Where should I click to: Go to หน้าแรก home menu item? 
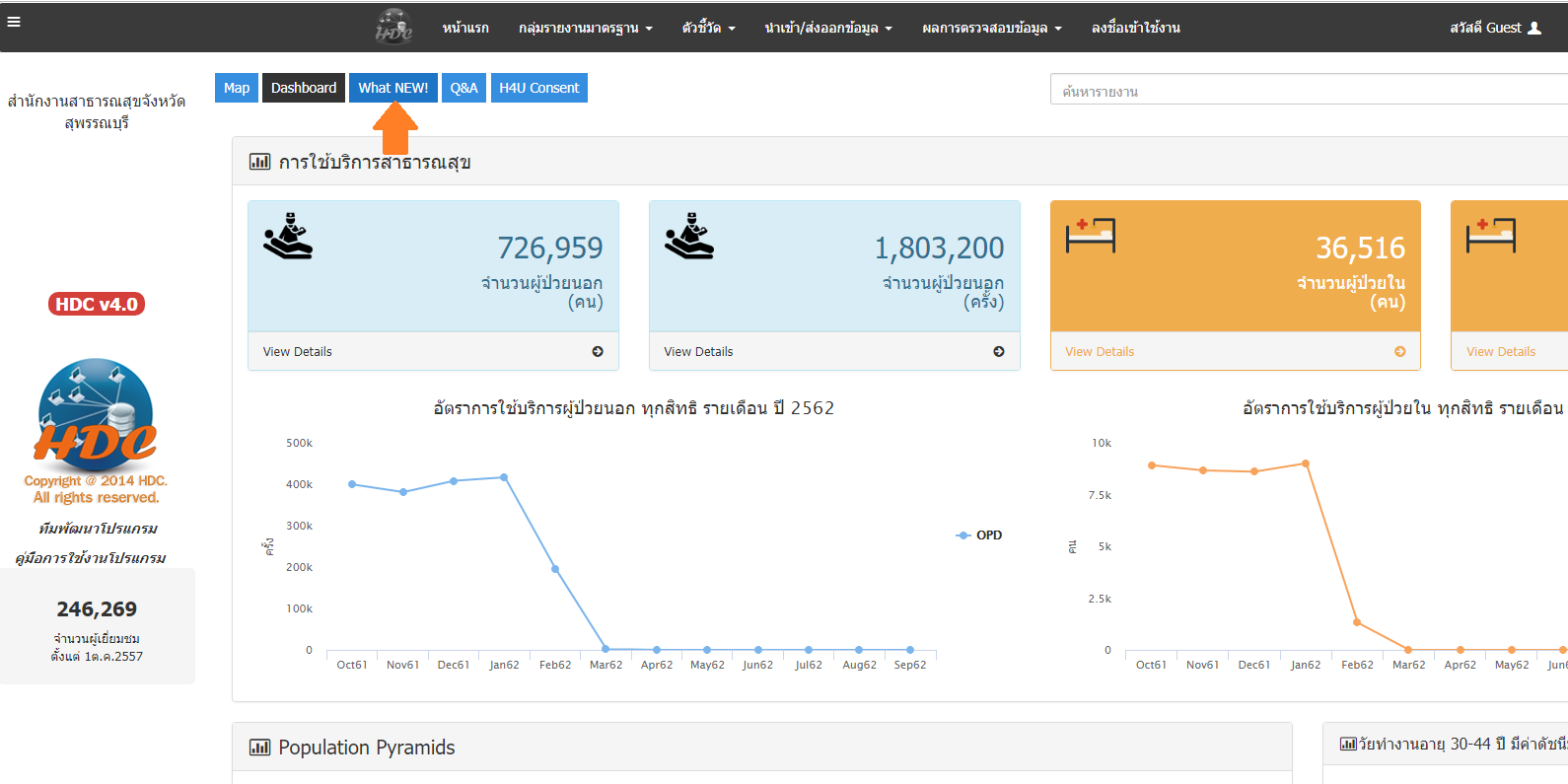point(465,28)
